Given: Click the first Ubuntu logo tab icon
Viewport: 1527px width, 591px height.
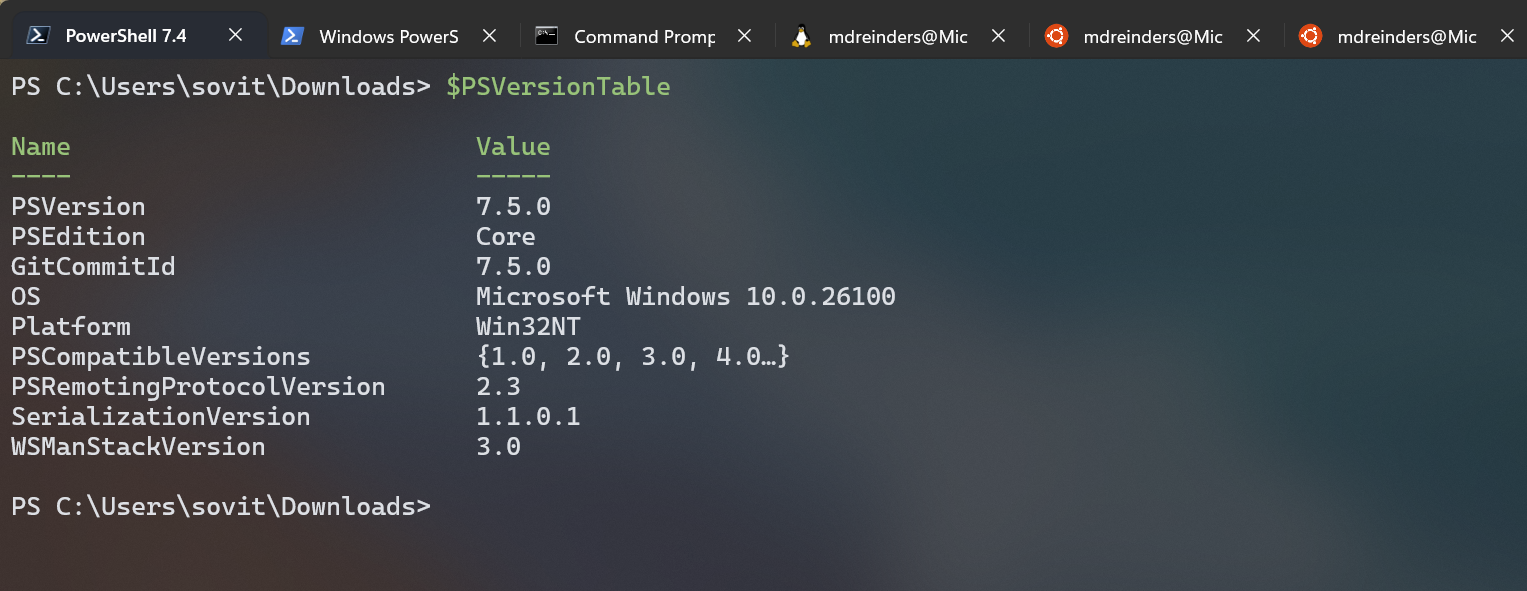Looking at the screenshot, I should click(1055, 36).
